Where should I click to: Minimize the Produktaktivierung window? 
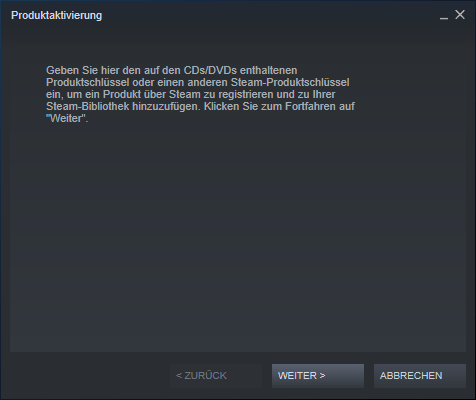(444, 15)
